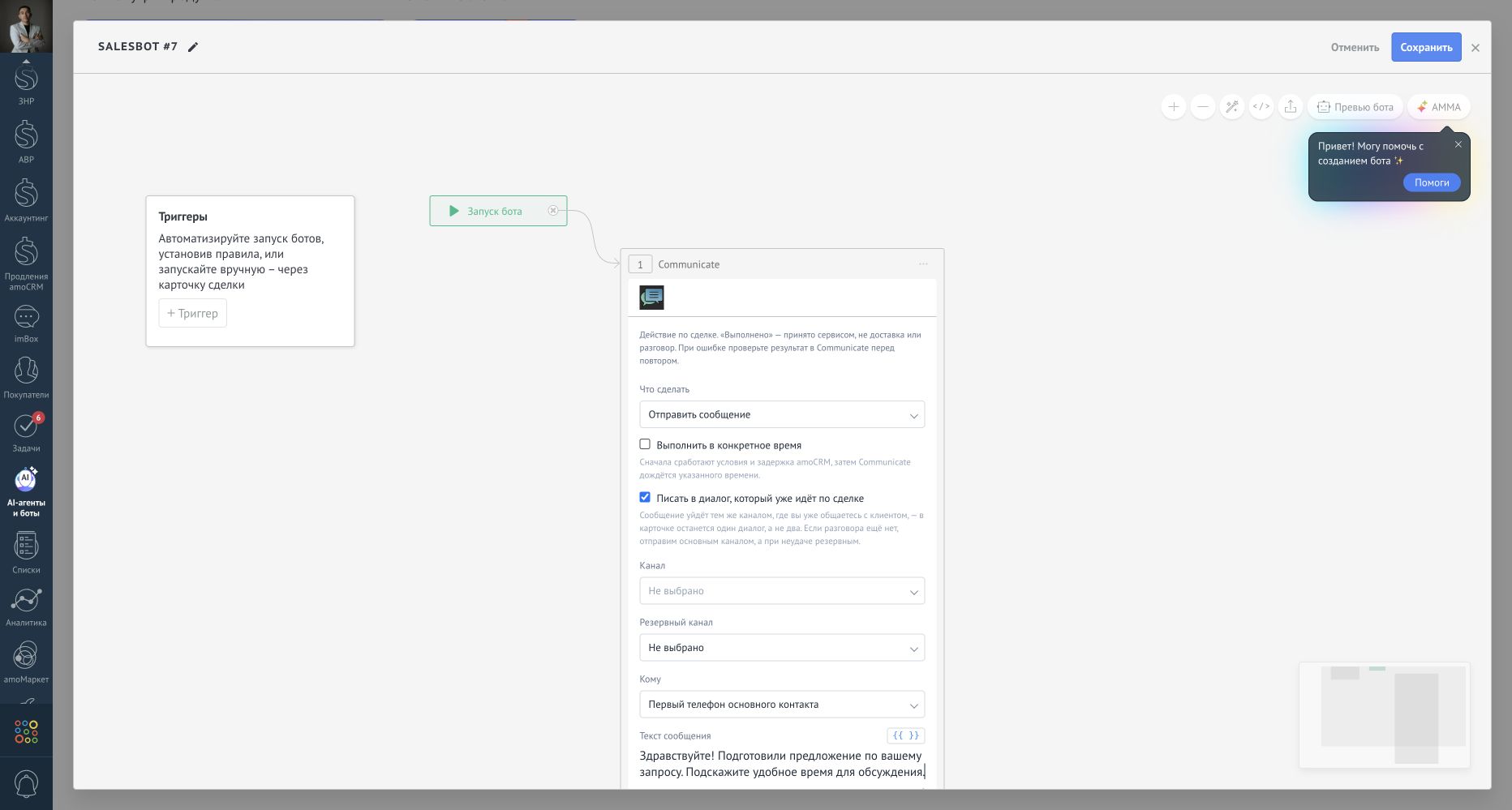Open Аккаунтинг in the sidebar
This screenshot has width=1512, height=810.
pyautogui.click(x=26, y=200)
